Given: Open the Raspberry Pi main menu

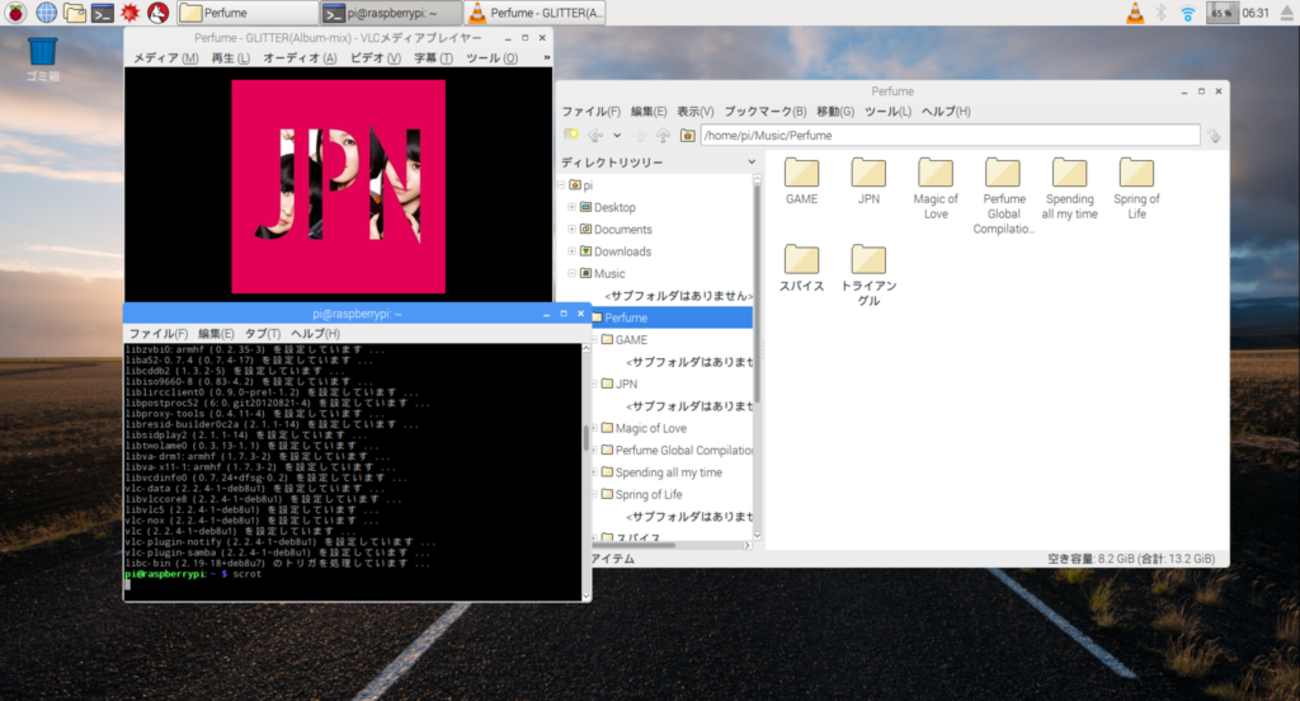Looking at the screenshot, I should [x=16, y=13].
